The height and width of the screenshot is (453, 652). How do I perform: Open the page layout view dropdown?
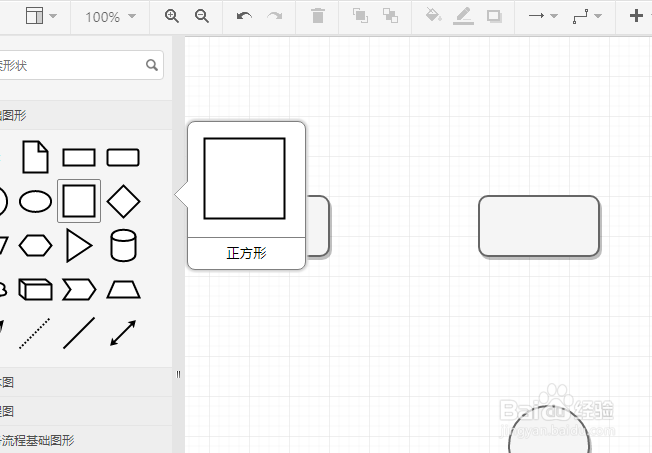click(x=41, y=16)
